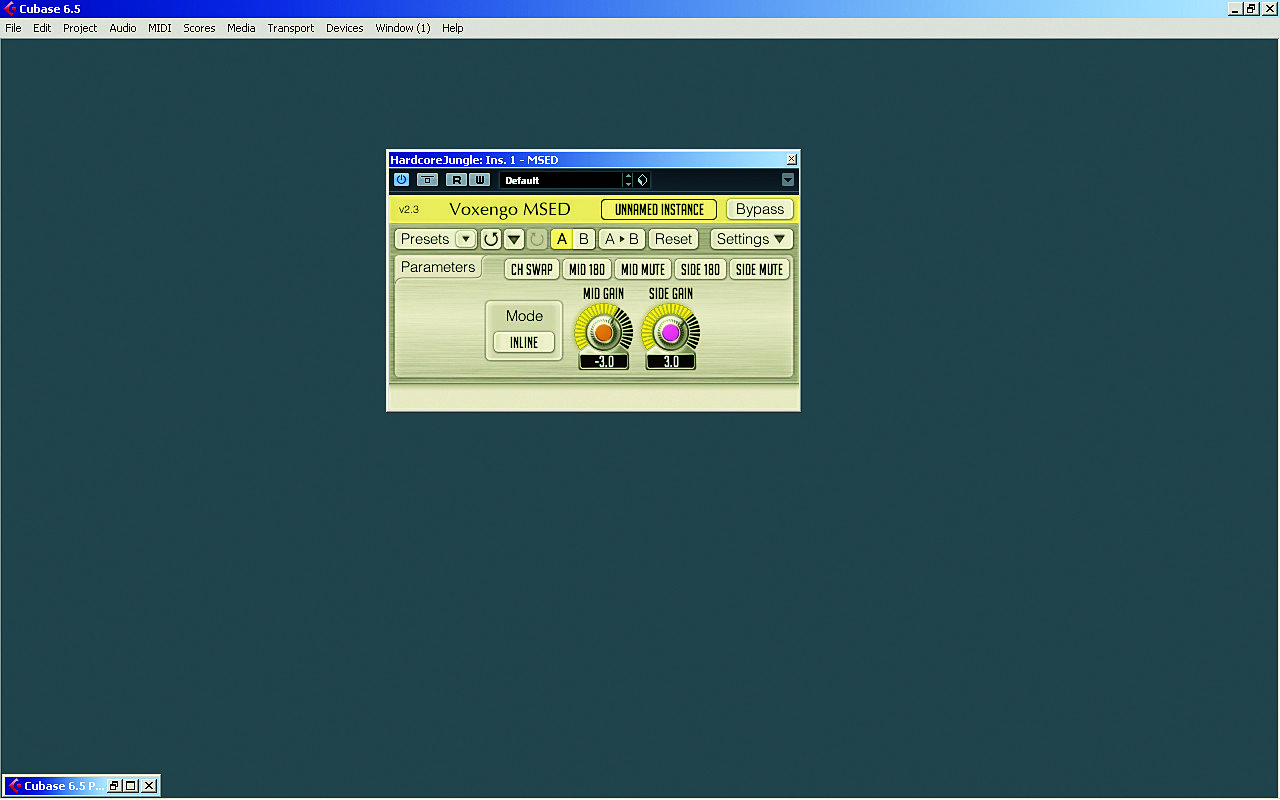Click the Presets button
The width and height of the screenshot is (1280, 800).
[x=425, y=239]
